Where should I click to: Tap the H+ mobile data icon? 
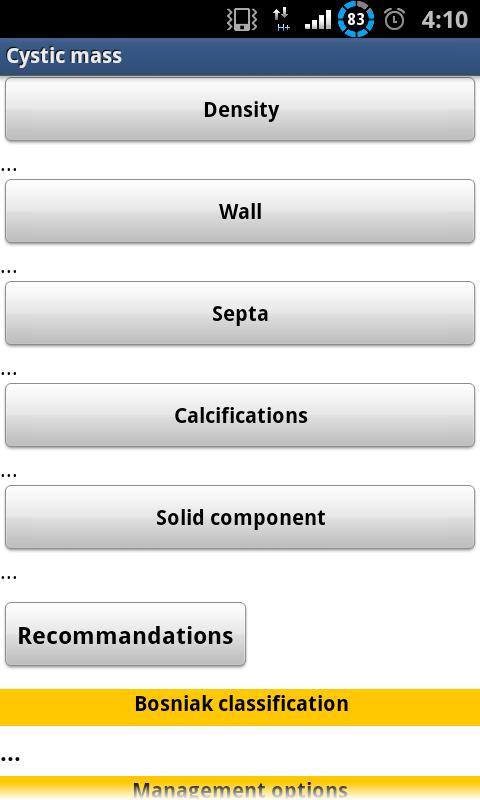282,20
